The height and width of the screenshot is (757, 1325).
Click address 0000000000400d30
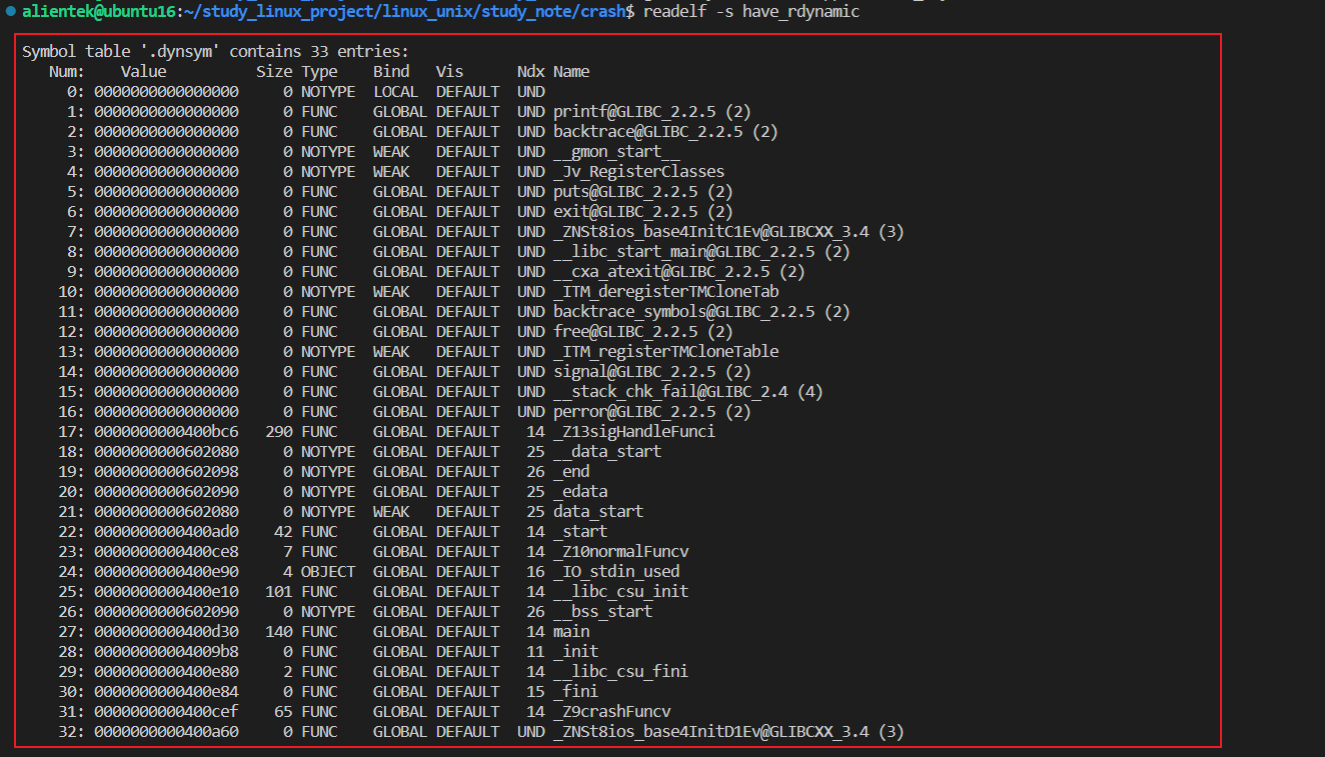pos(166,631)
